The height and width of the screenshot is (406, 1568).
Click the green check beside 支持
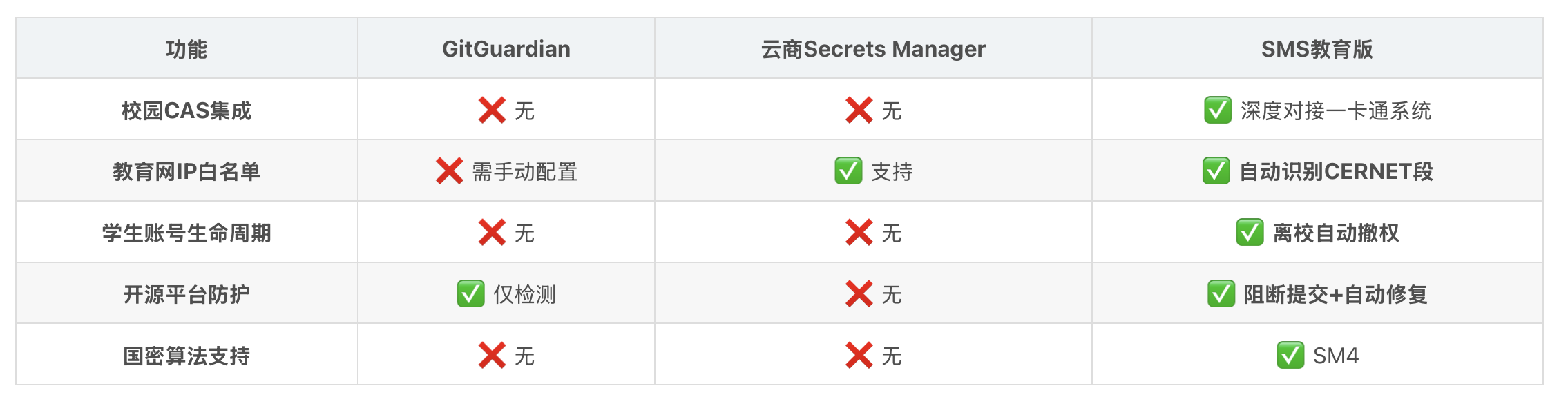tap(848, 171)
